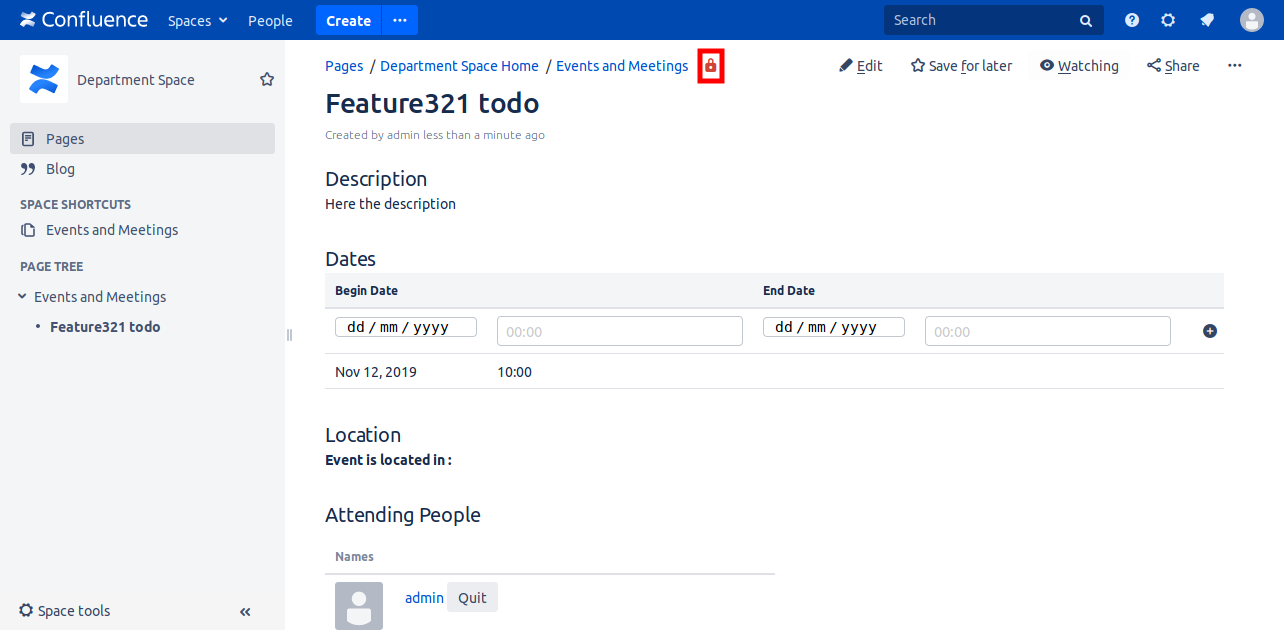The width and height of the screenshot is (1284, 630).
Task: Star the Department Space as favorite
Action: click(267, 80)
